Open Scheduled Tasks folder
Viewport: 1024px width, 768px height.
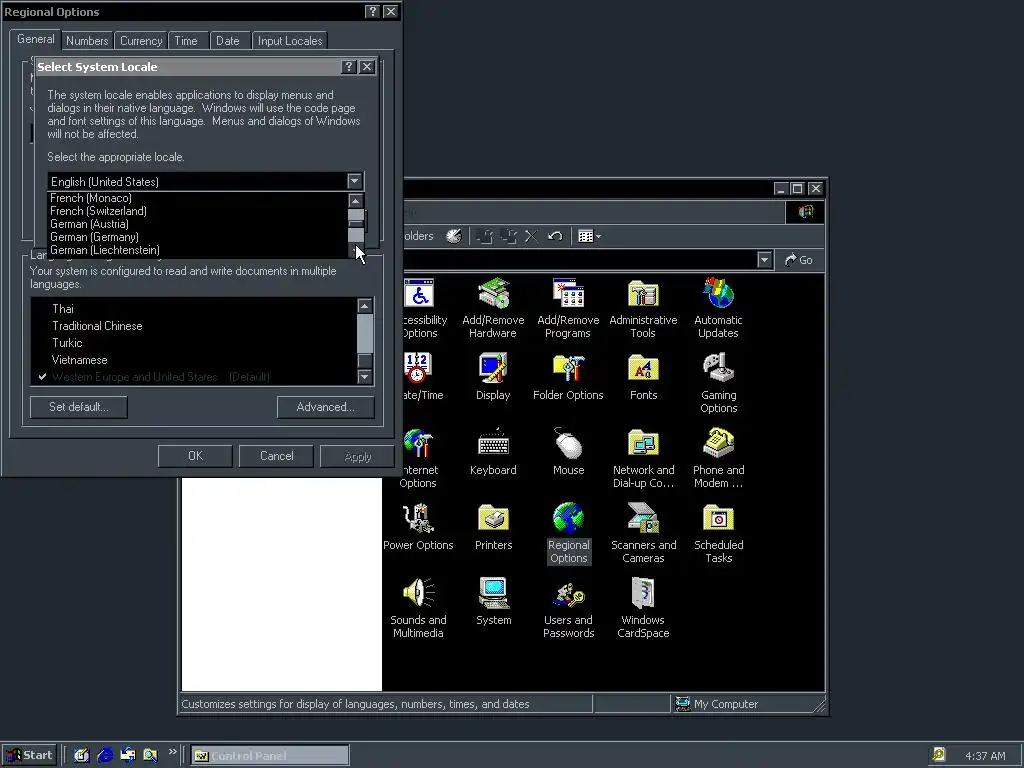coord(718,534)
